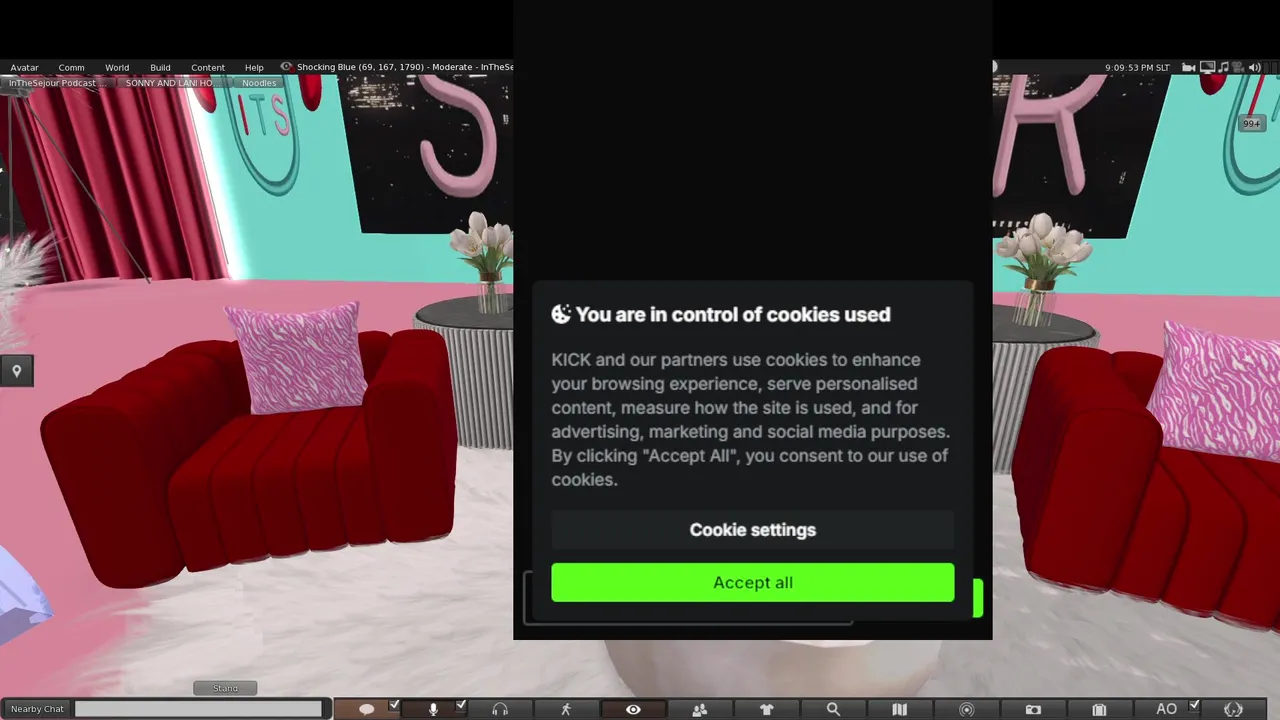Click the map pin icon on left edge

16,371
